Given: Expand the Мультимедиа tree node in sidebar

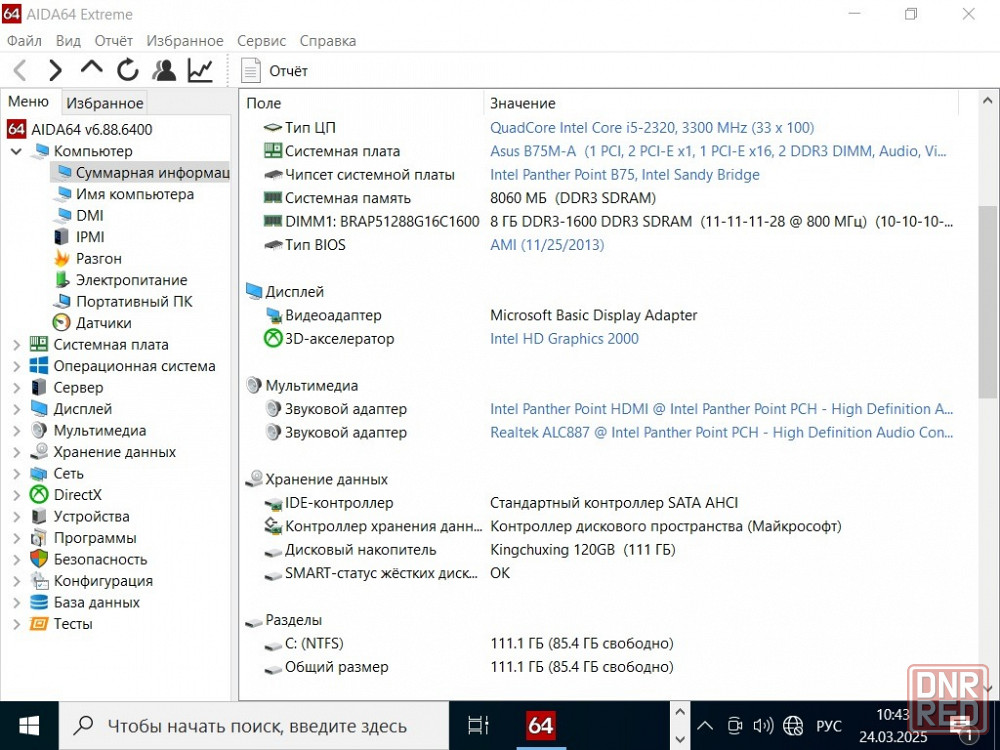Looking at the screenshot, I should [17, 431].
